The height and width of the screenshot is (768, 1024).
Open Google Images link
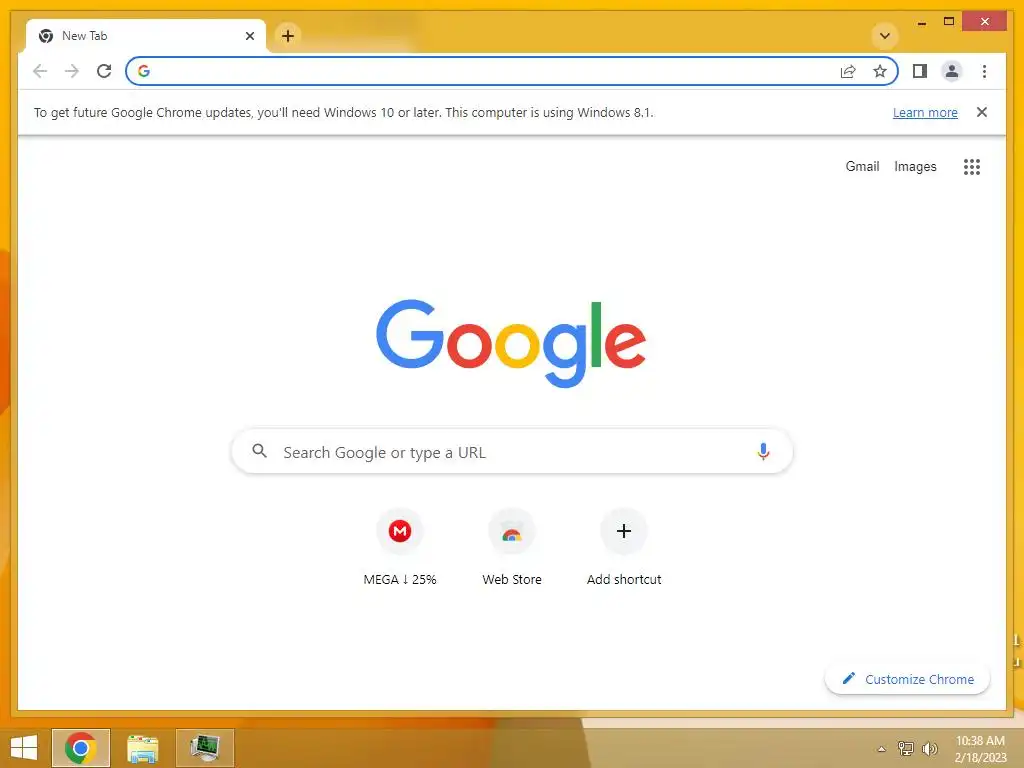tap(915, 167)
